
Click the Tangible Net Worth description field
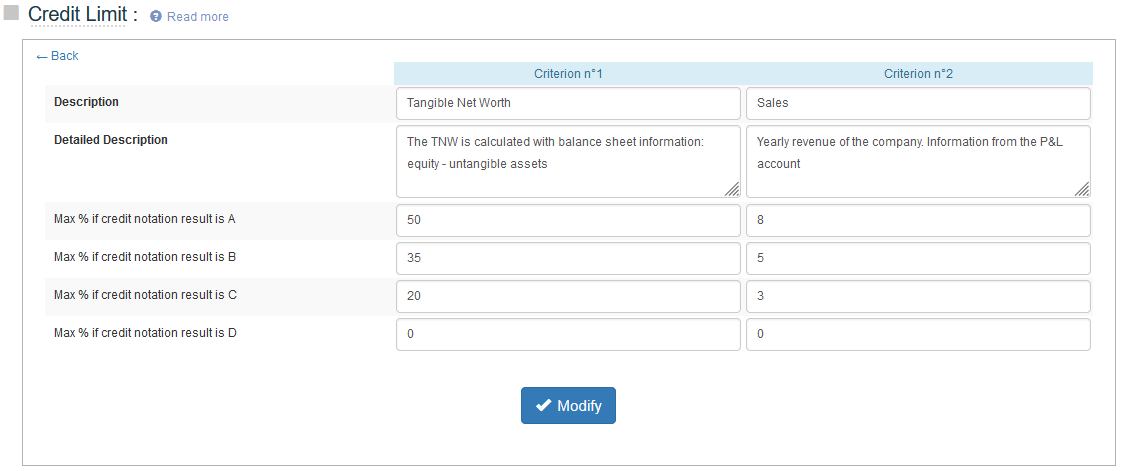pyautogui.click(x=568, y=103)
